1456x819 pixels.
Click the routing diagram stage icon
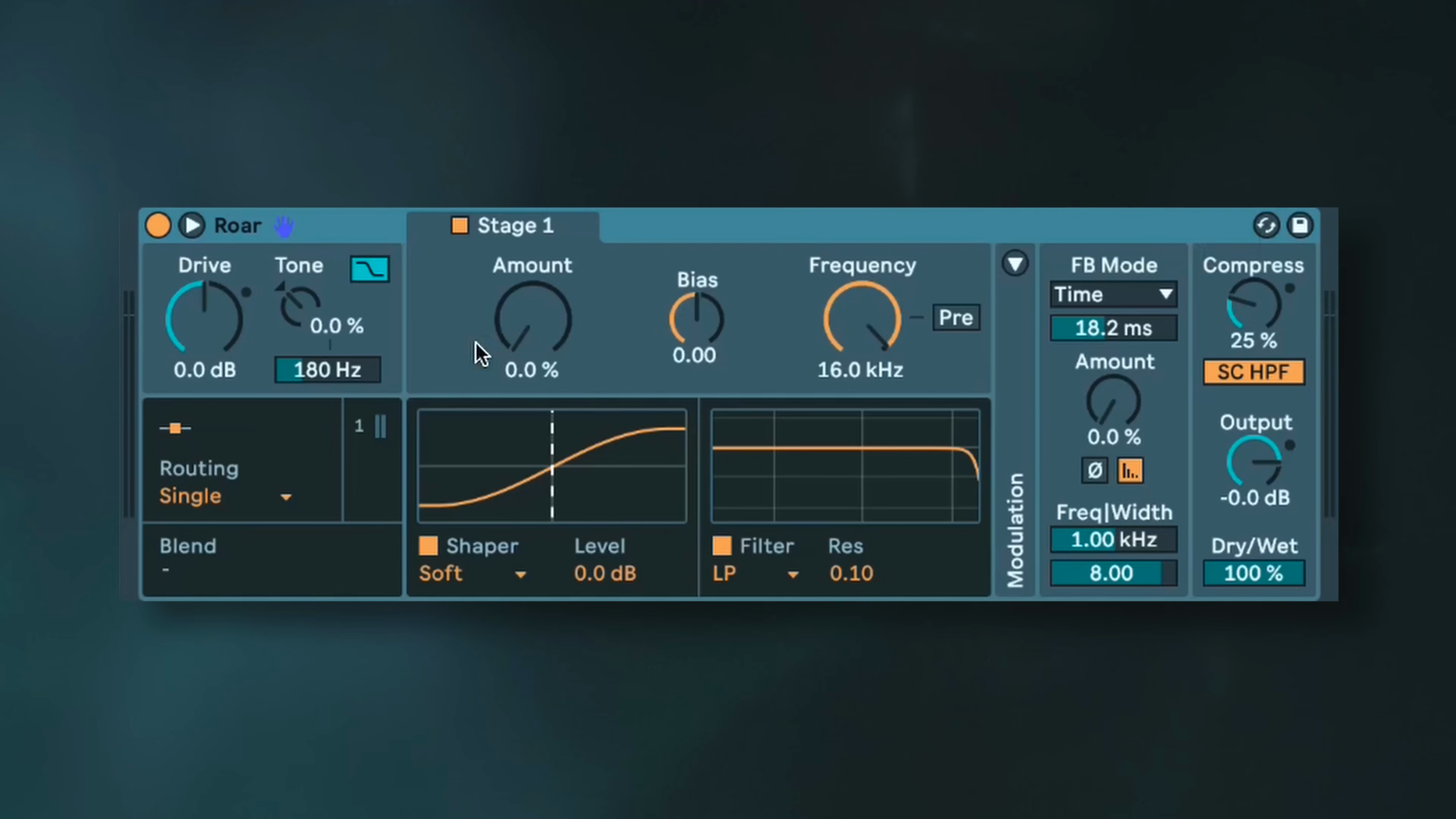(175, 428)
